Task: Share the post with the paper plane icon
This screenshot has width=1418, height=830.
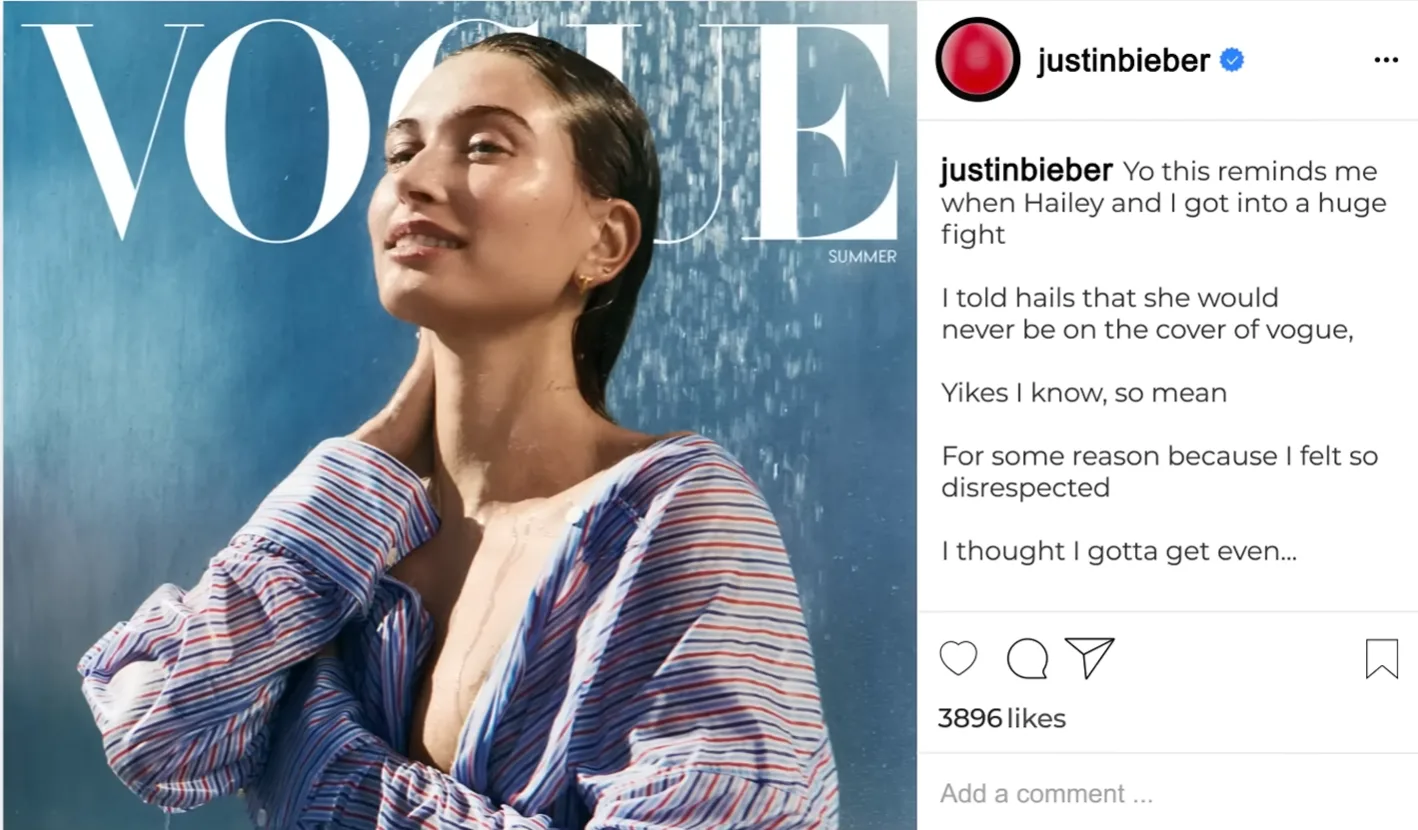Action: point(1089,658)
